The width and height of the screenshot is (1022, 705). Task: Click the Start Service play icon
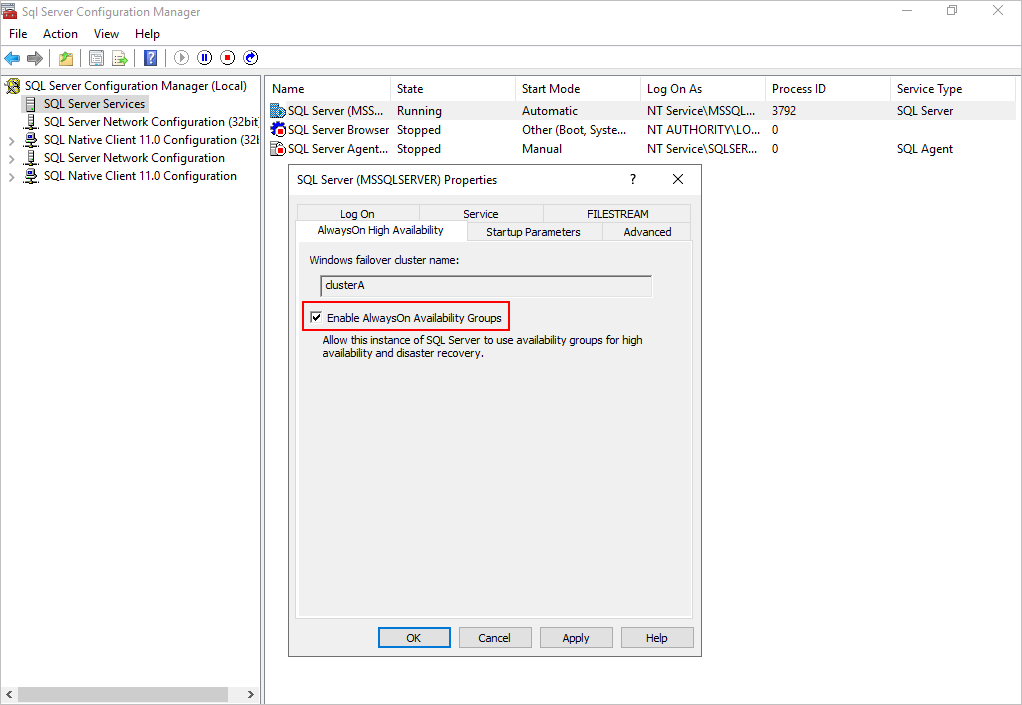click(x=181, y=58)
